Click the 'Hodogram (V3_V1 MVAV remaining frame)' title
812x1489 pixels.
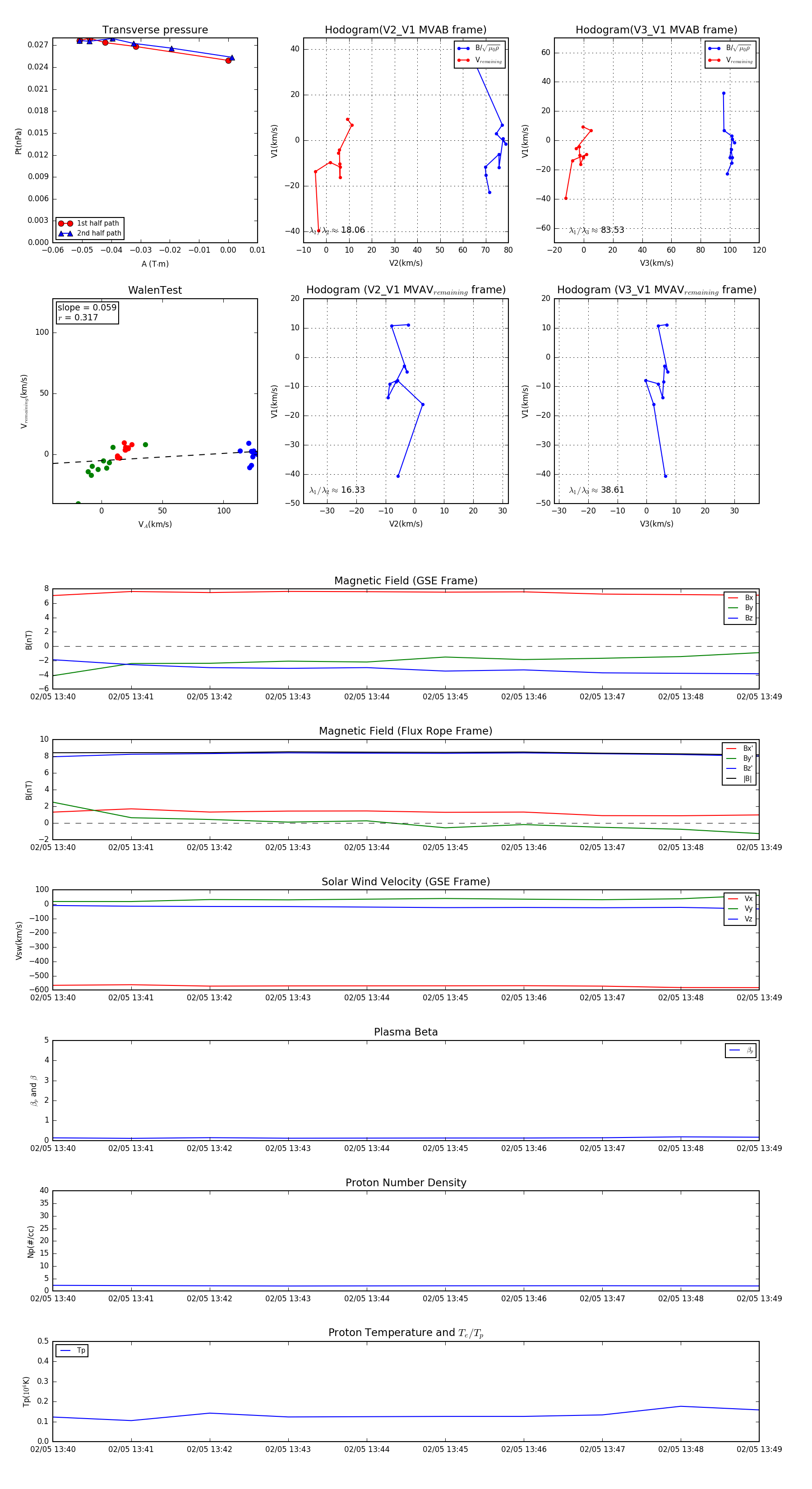coord(656,290)
